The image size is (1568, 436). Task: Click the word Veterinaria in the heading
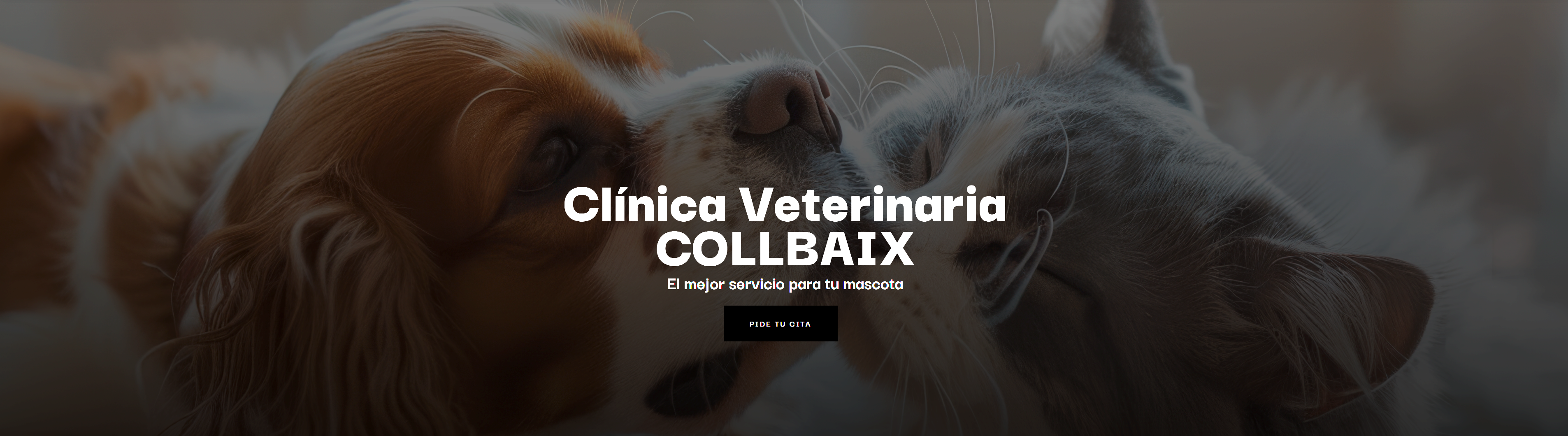coord(872,205)
